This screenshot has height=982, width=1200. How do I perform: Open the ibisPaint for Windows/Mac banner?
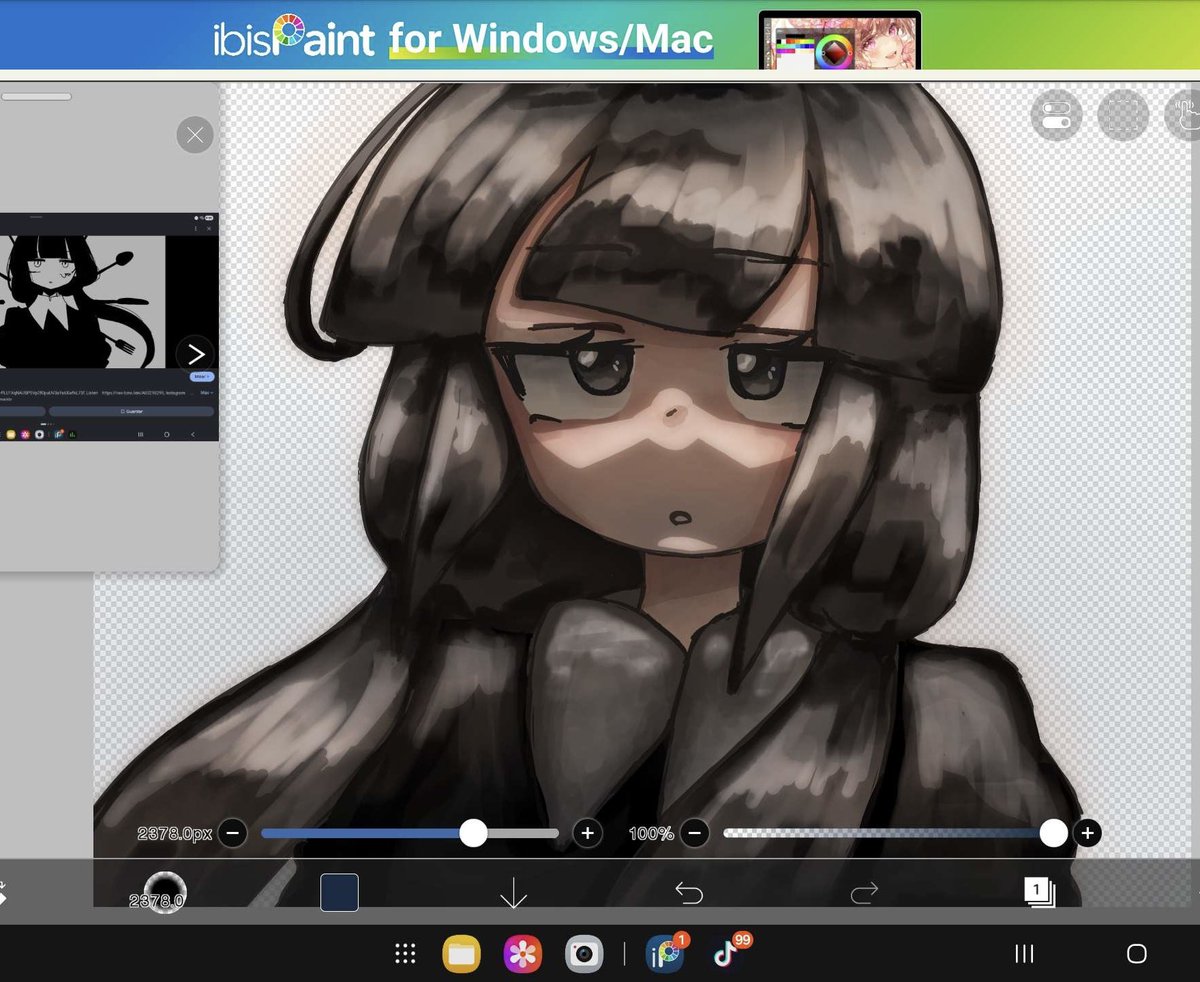pyautogui.click(x=600, y=35)
